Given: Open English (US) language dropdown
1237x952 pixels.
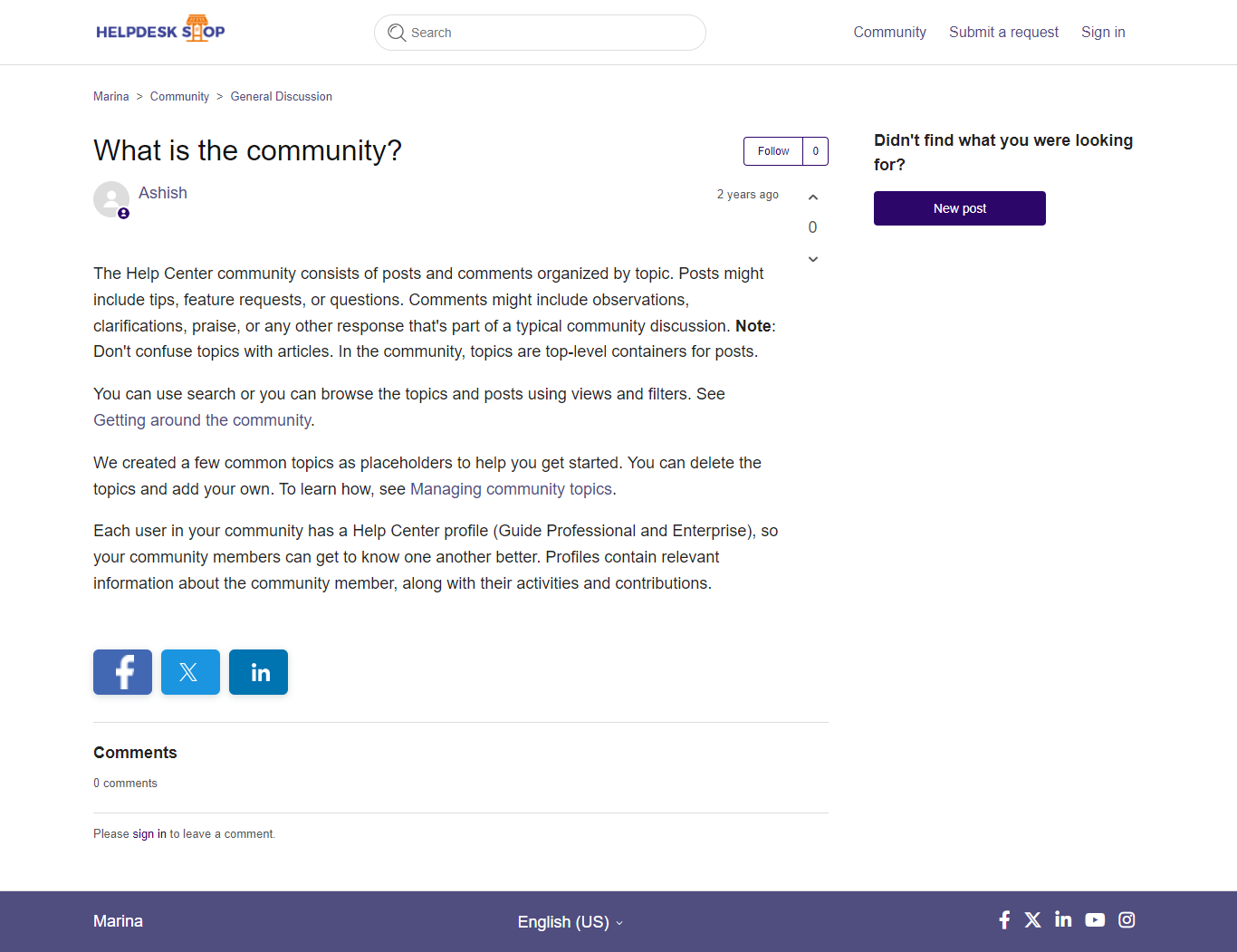Looking at the screenshot, I should pyautogui.click(x=570, y=922).
